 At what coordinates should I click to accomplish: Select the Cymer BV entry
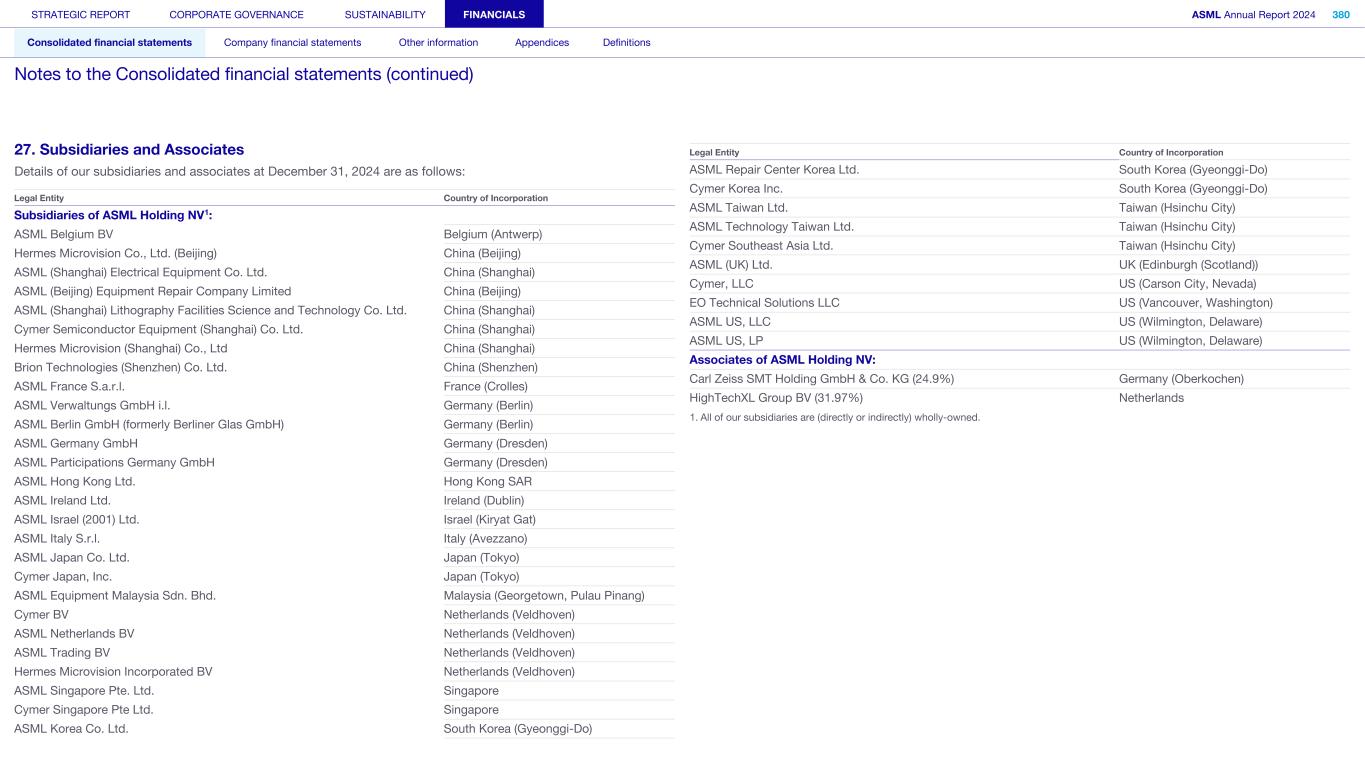tap(42, 614)
